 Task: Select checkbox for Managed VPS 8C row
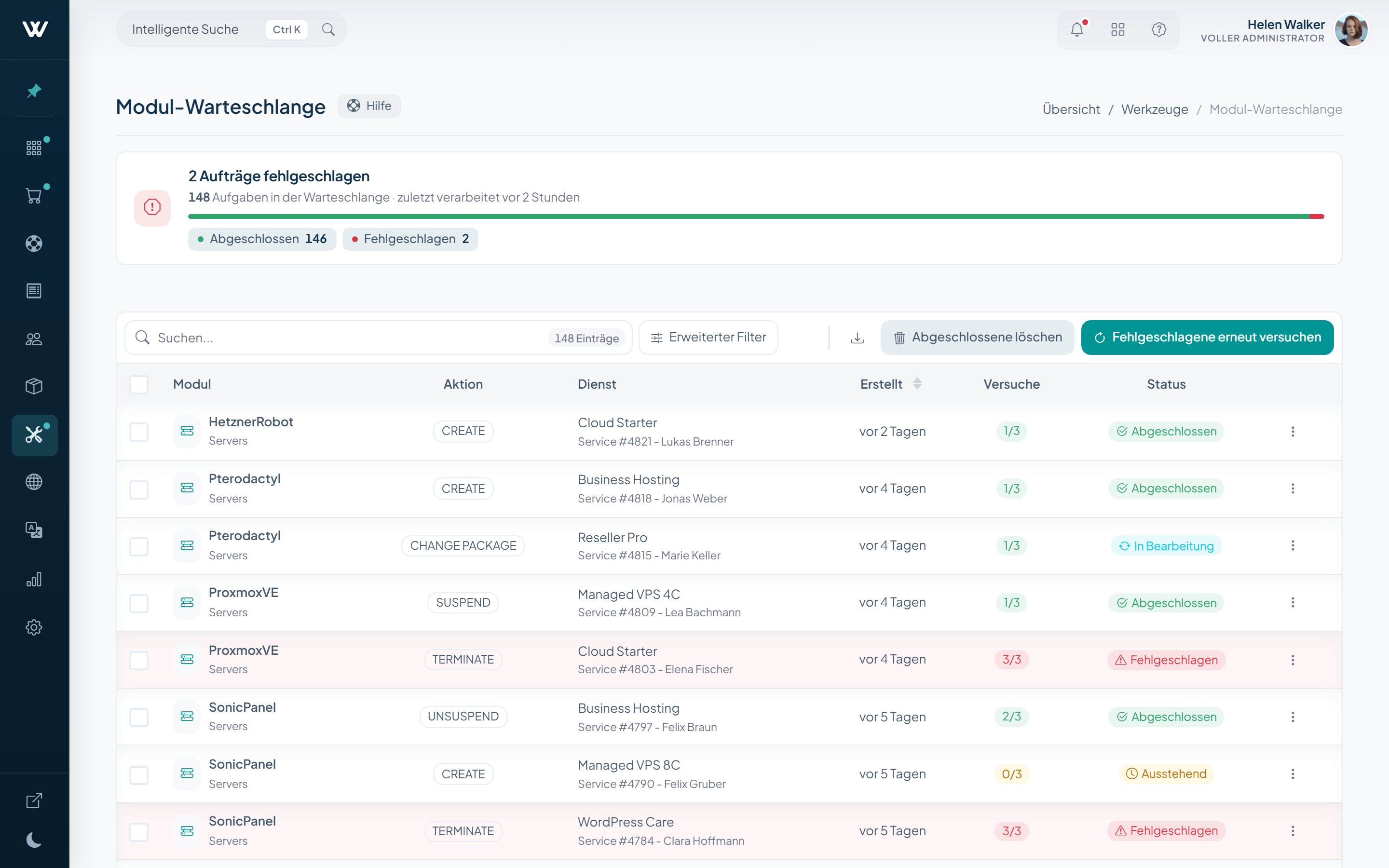pyautogui.click(x=139, y=774)
